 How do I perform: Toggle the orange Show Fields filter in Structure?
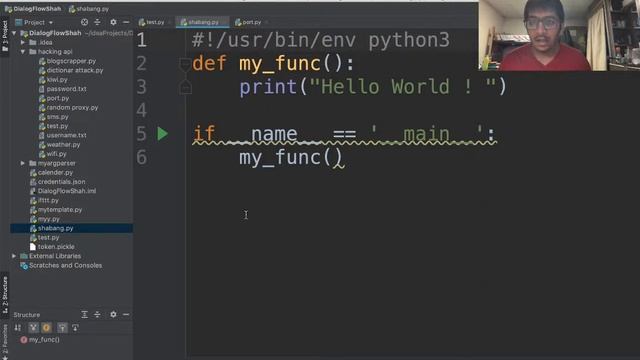click(x=47, y=328)
